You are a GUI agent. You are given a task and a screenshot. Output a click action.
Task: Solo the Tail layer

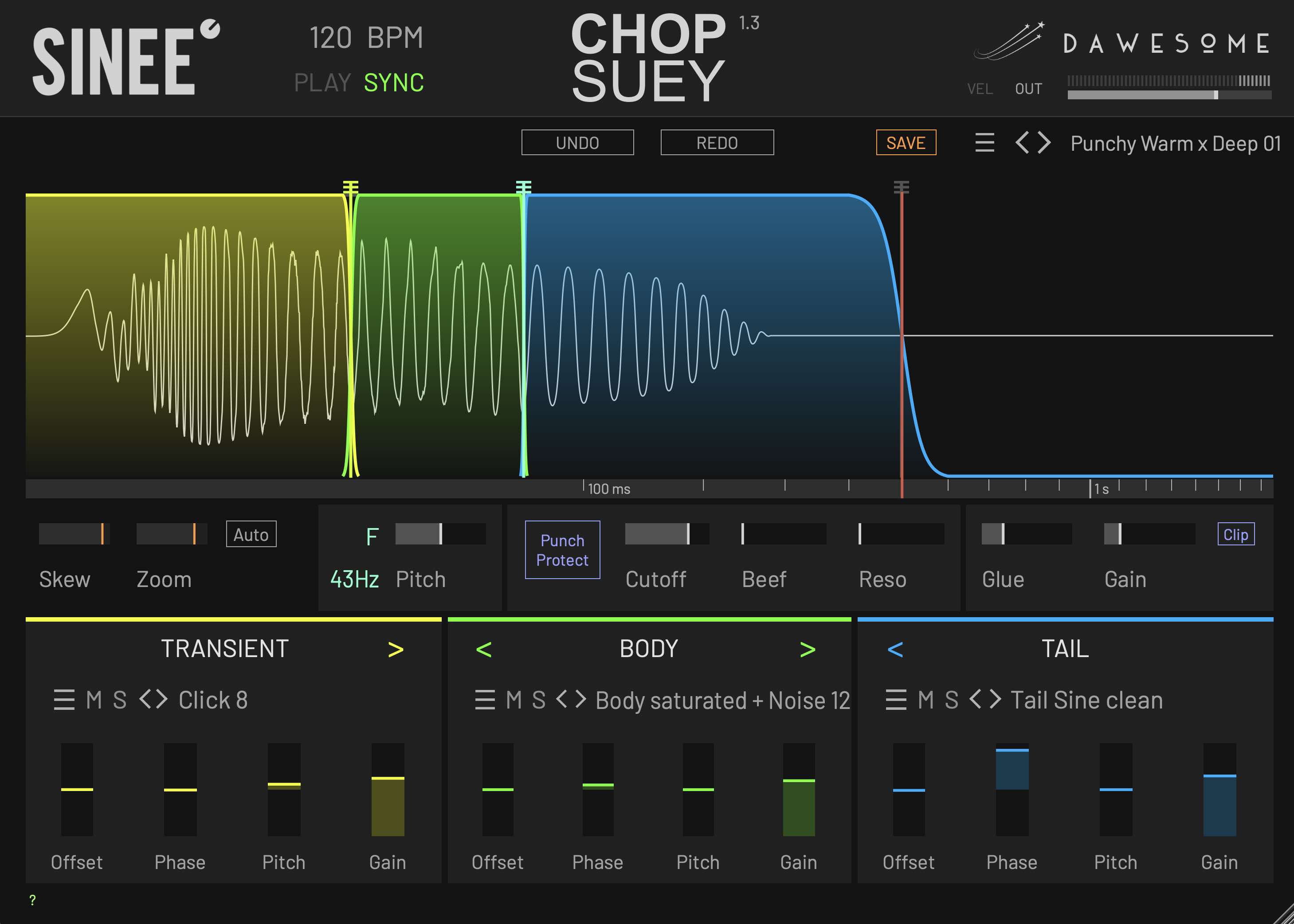coord(952,700)
